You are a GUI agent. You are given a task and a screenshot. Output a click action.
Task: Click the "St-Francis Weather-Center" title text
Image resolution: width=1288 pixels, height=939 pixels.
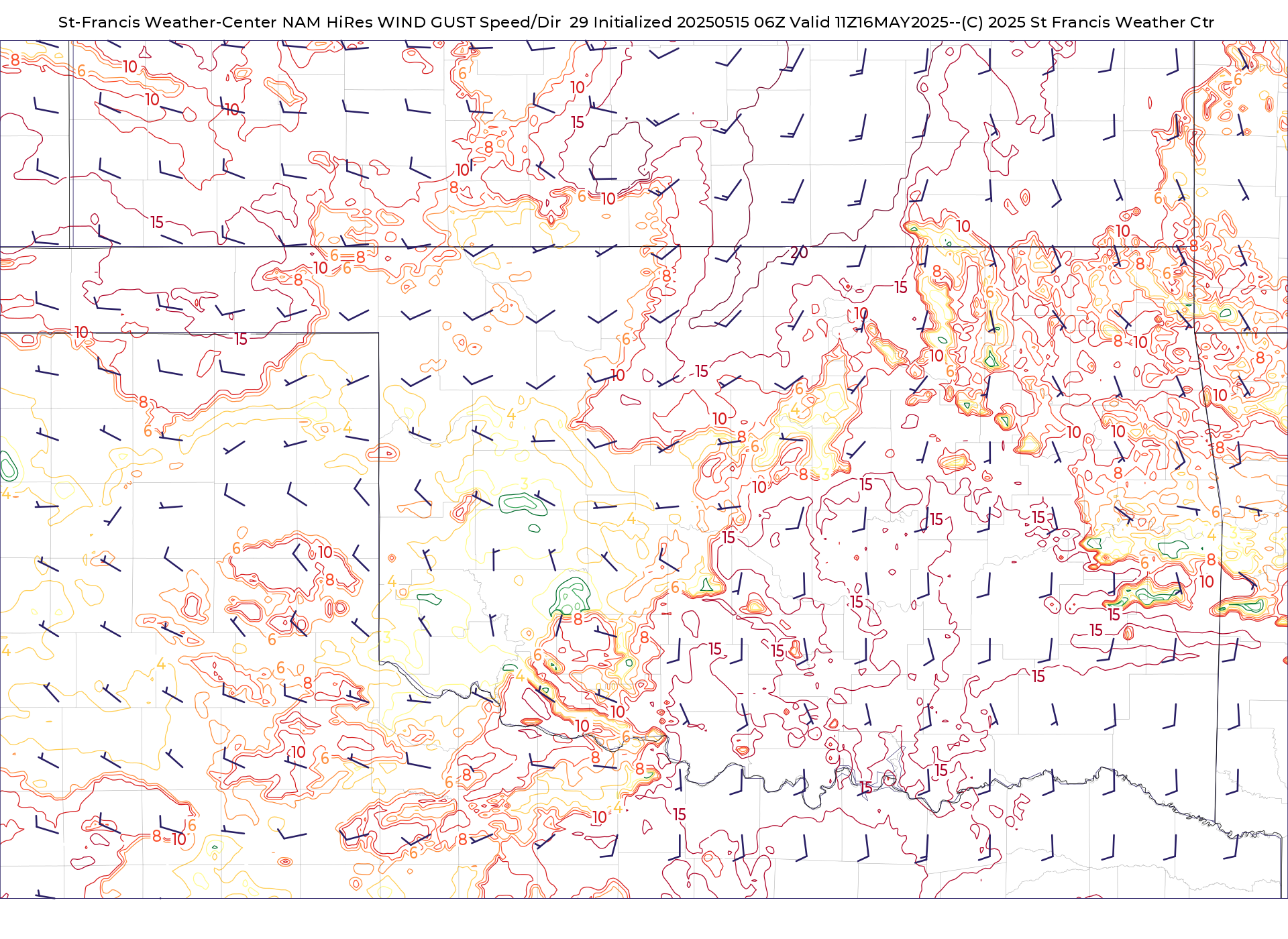pos(167,22)
